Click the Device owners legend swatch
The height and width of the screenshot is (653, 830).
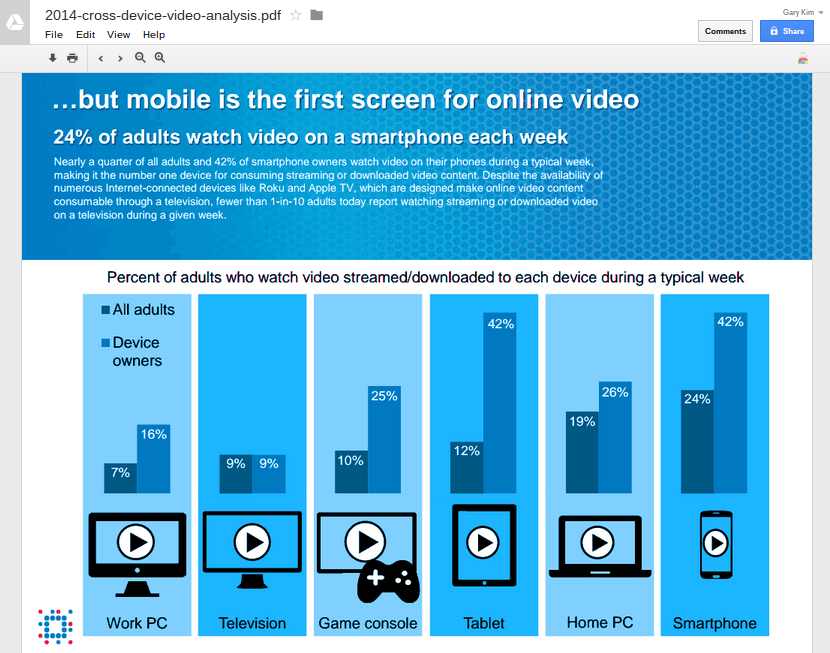pos(106,343)
